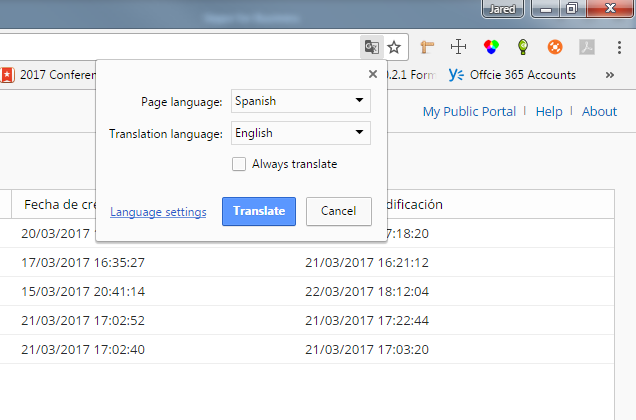The width and height of the screenshot is (636, 420).
Task: Click the crosshair move extension icon
Action: click(459, 46)
